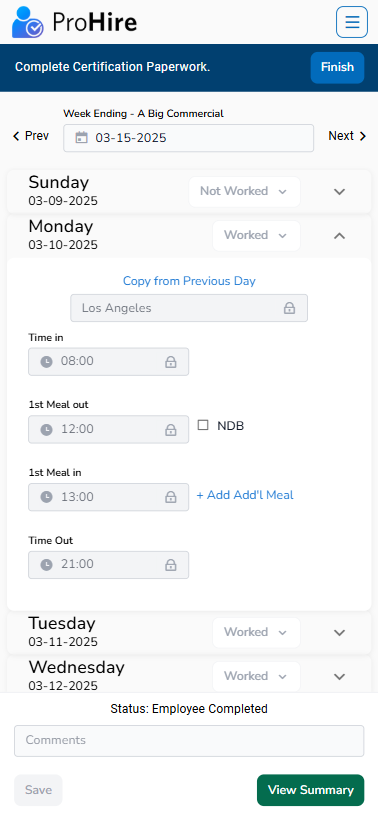The height and width of the screenshot is (820, 378).
Task: Open Tuesday's Worked status dropdown
Action: 256,632
